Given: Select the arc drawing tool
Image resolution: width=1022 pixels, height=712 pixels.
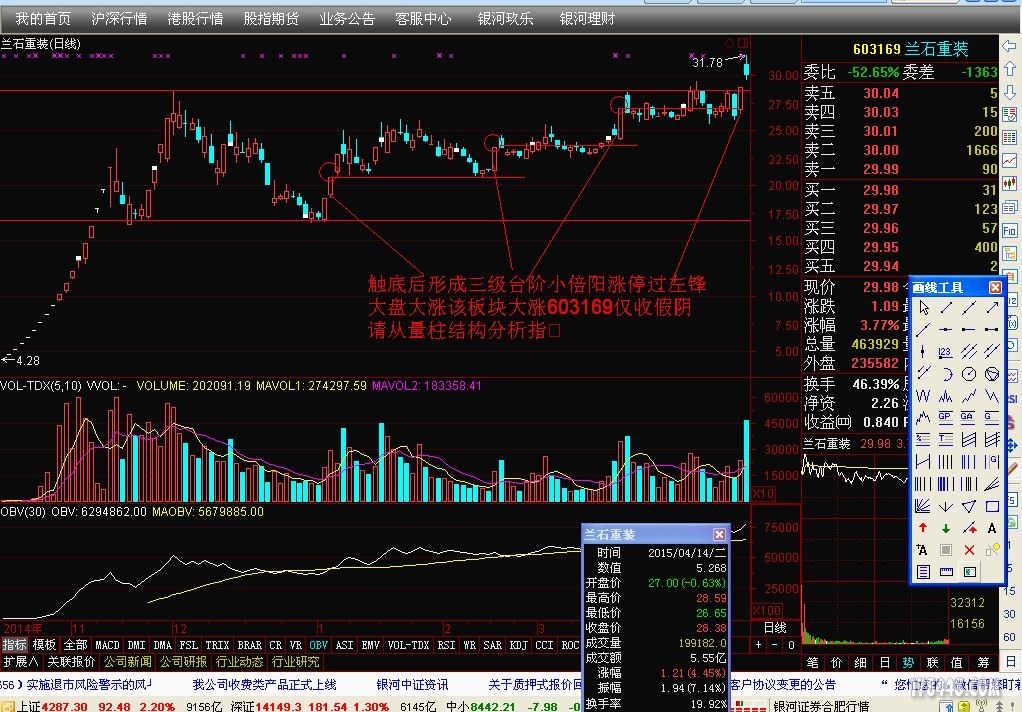Looking at the screenshot, I should pos(946,374).
